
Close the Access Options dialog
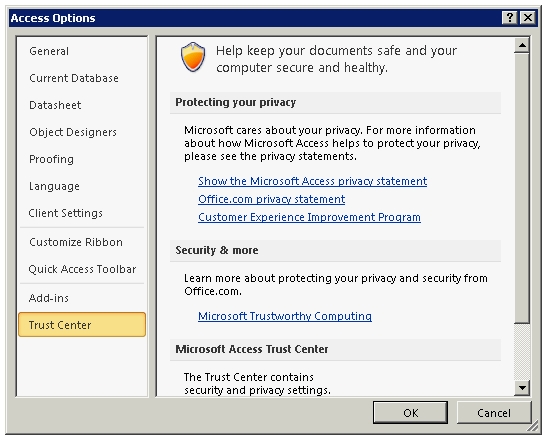click(x=528, y=17)
